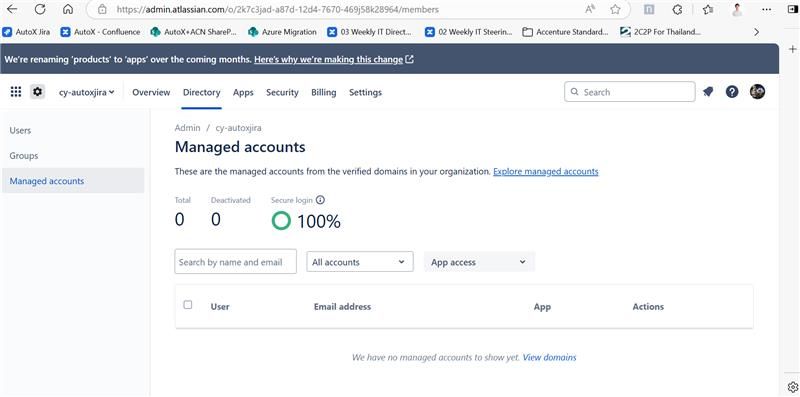
Task: Switch to the Directory tab
Action: pos(202,92)
